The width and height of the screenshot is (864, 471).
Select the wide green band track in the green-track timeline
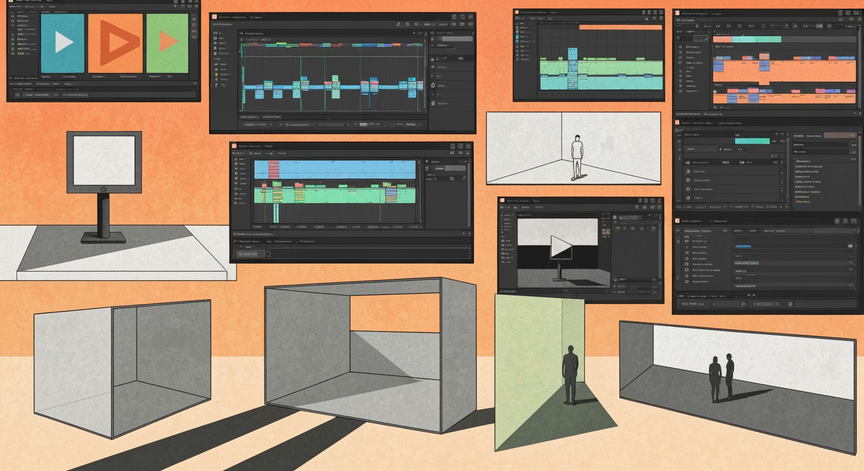pyautogui.click(x=601, y=68)
